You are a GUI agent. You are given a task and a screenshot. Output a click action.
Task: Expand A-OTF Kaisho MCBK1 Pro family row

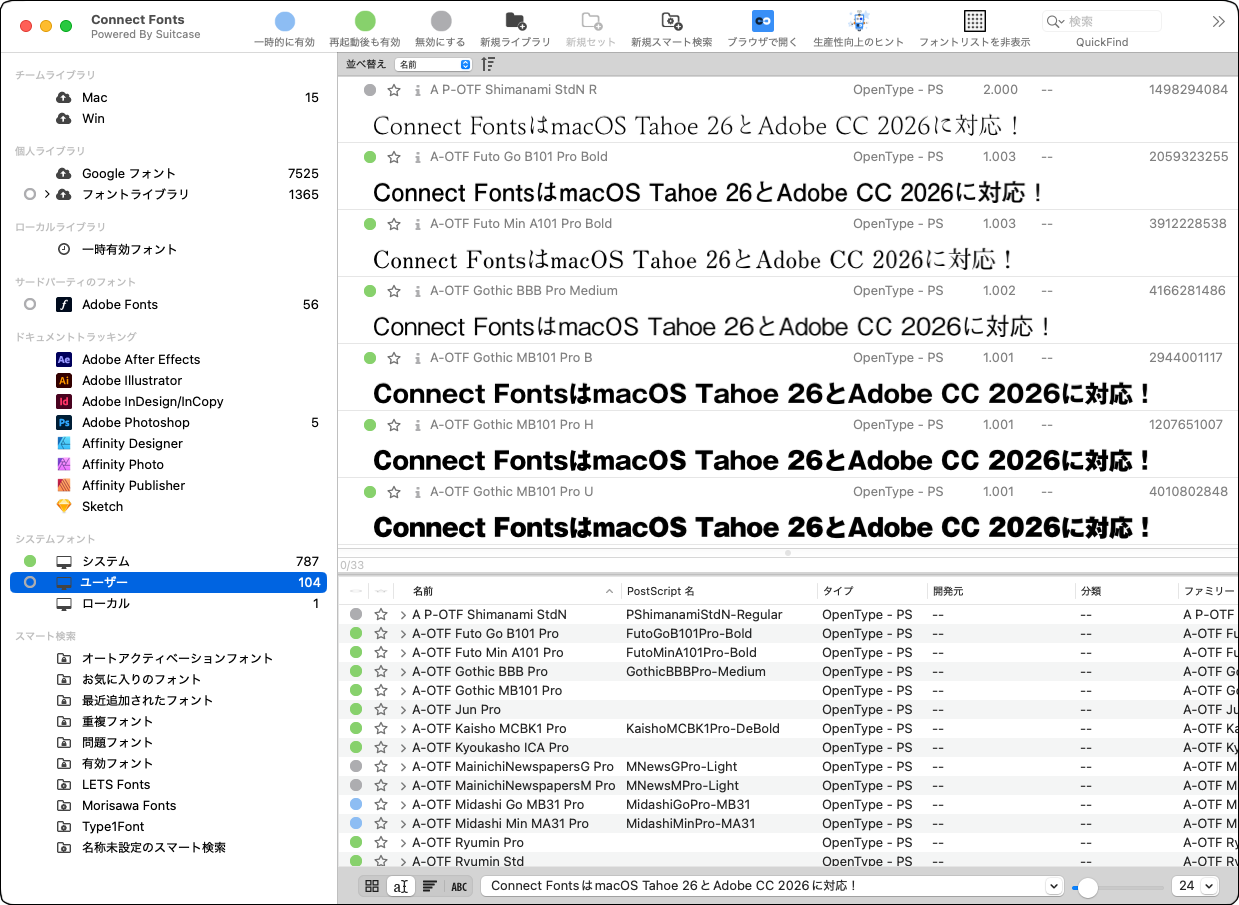403,729
